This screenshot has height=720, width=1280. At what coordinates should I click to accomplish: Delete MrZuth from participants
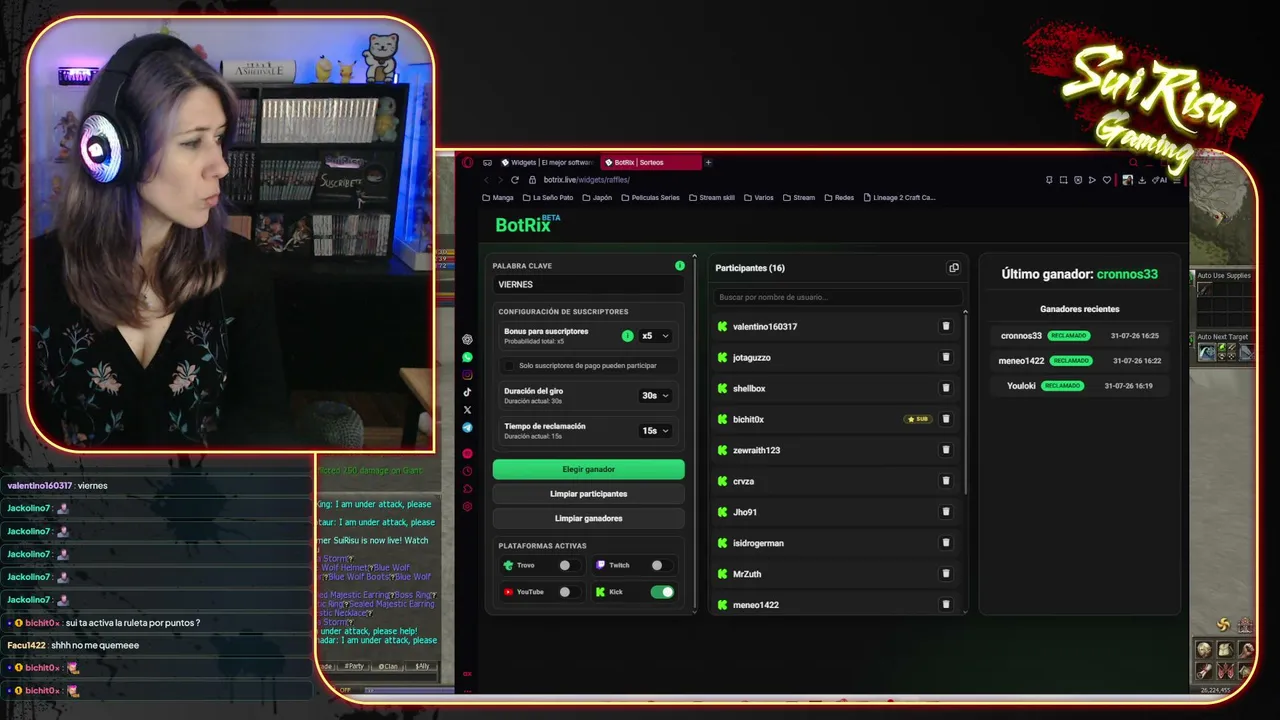coord(946,574)
